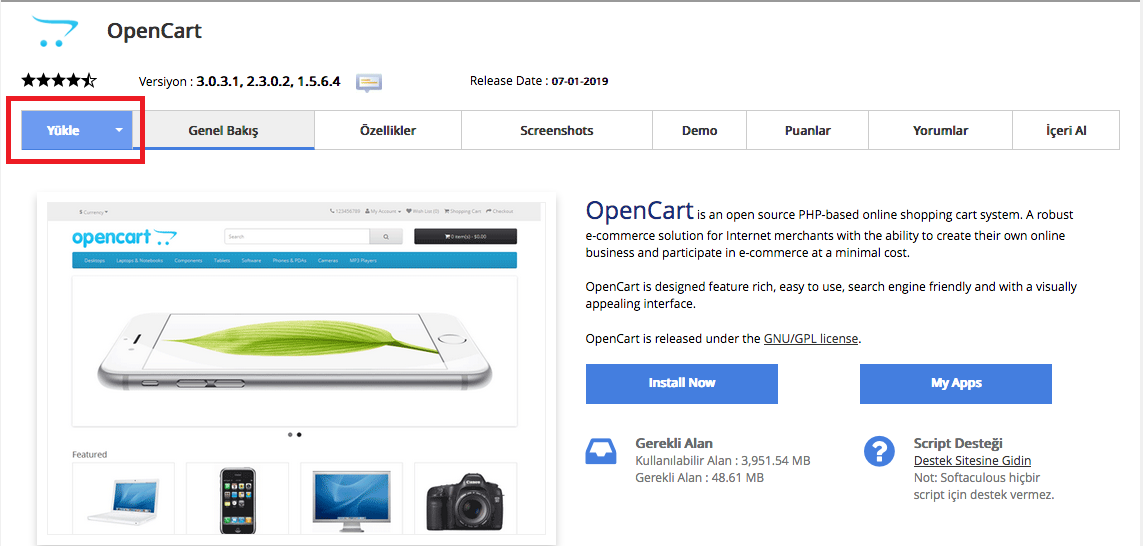The image size is (1143, 546).
Task: Click the monitor featured product thumbnail
Action: [351, 499]
